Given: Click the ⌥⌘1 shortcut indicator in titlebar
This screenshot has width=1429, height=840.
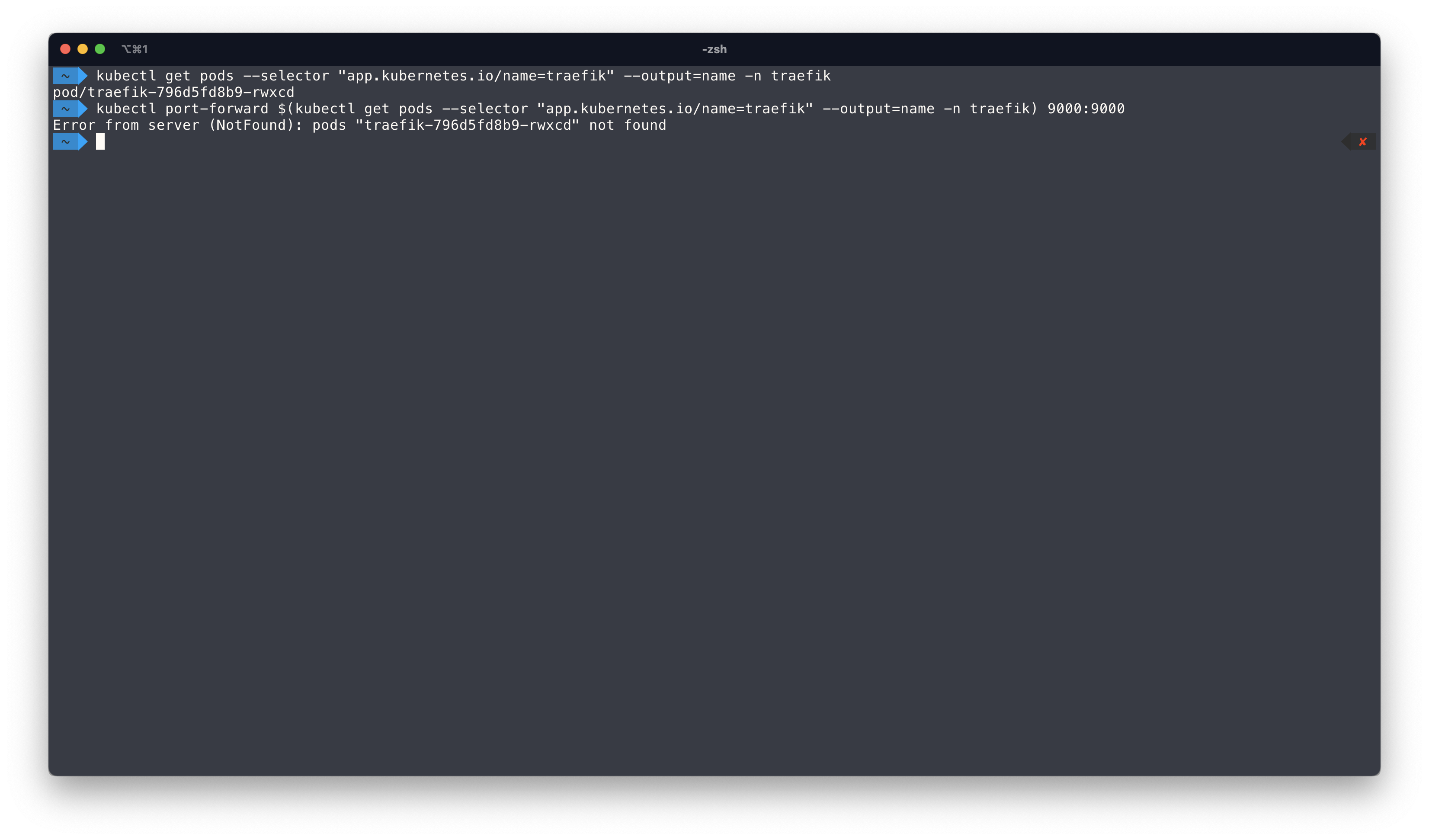Looking at the screenshot, I should click(135, 49).
